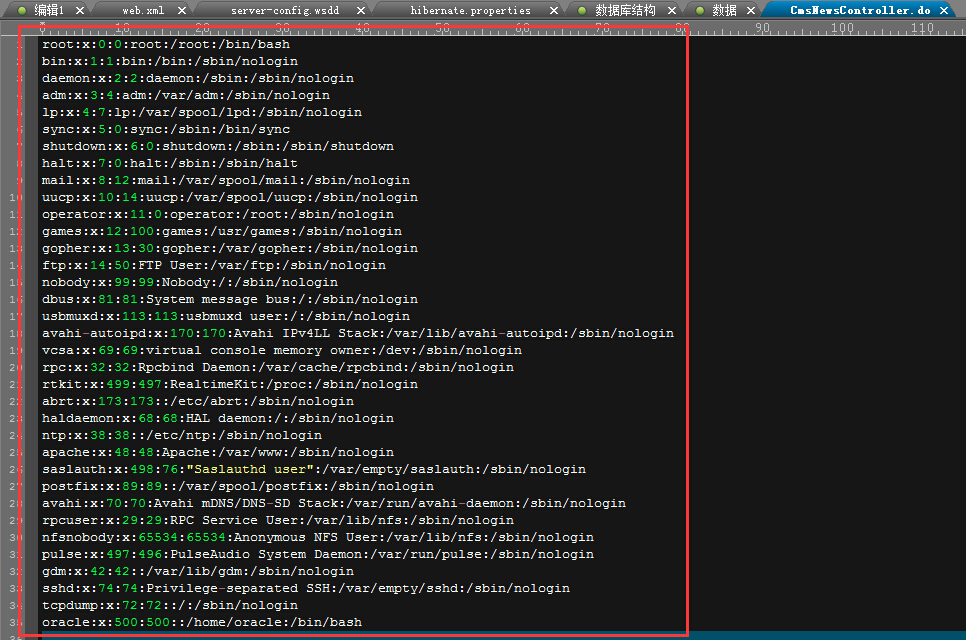
Task: Click the line containing 'RealtimeKit'
Action: [230, 384]
